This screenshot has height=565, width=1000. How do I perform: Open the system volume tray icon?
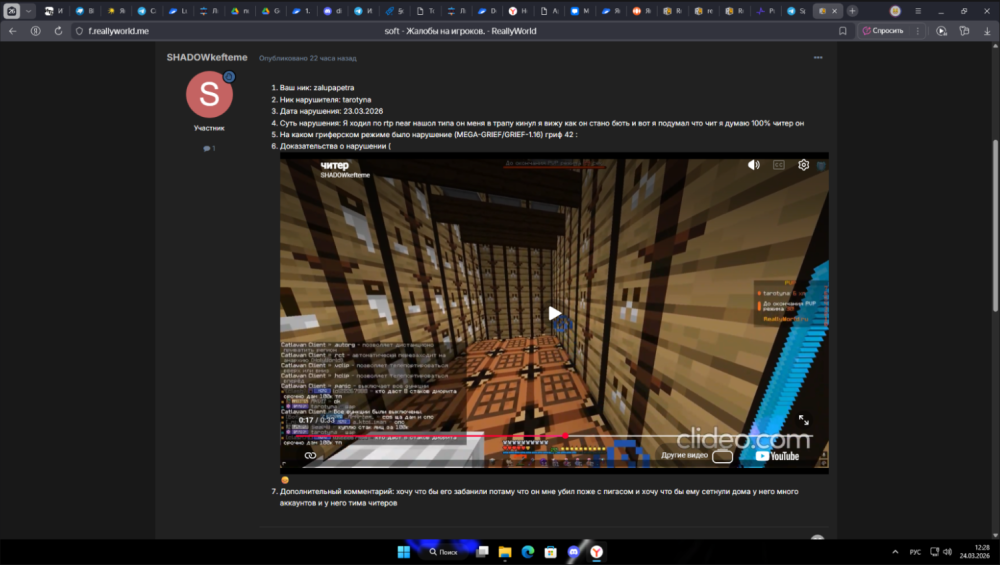point(947,552)
